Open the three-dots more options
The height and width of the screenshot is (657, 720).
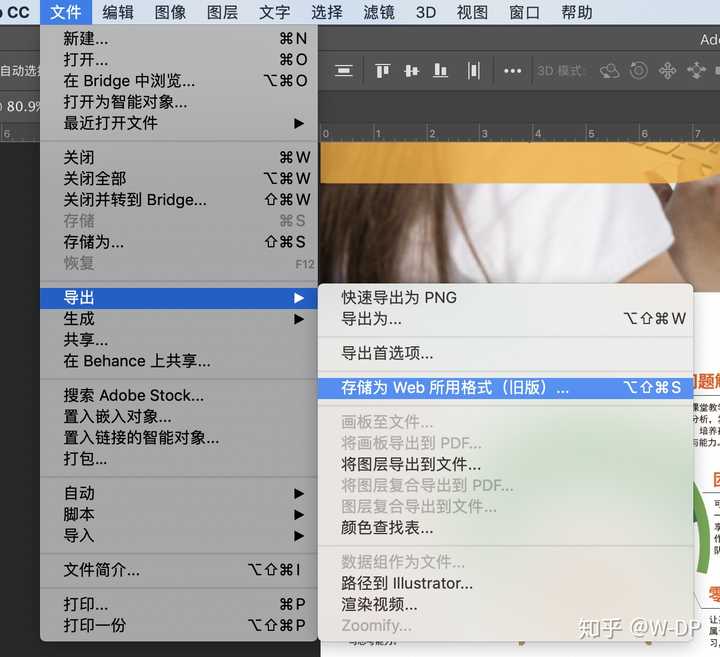pyautogui.click(x=512, y=71)
